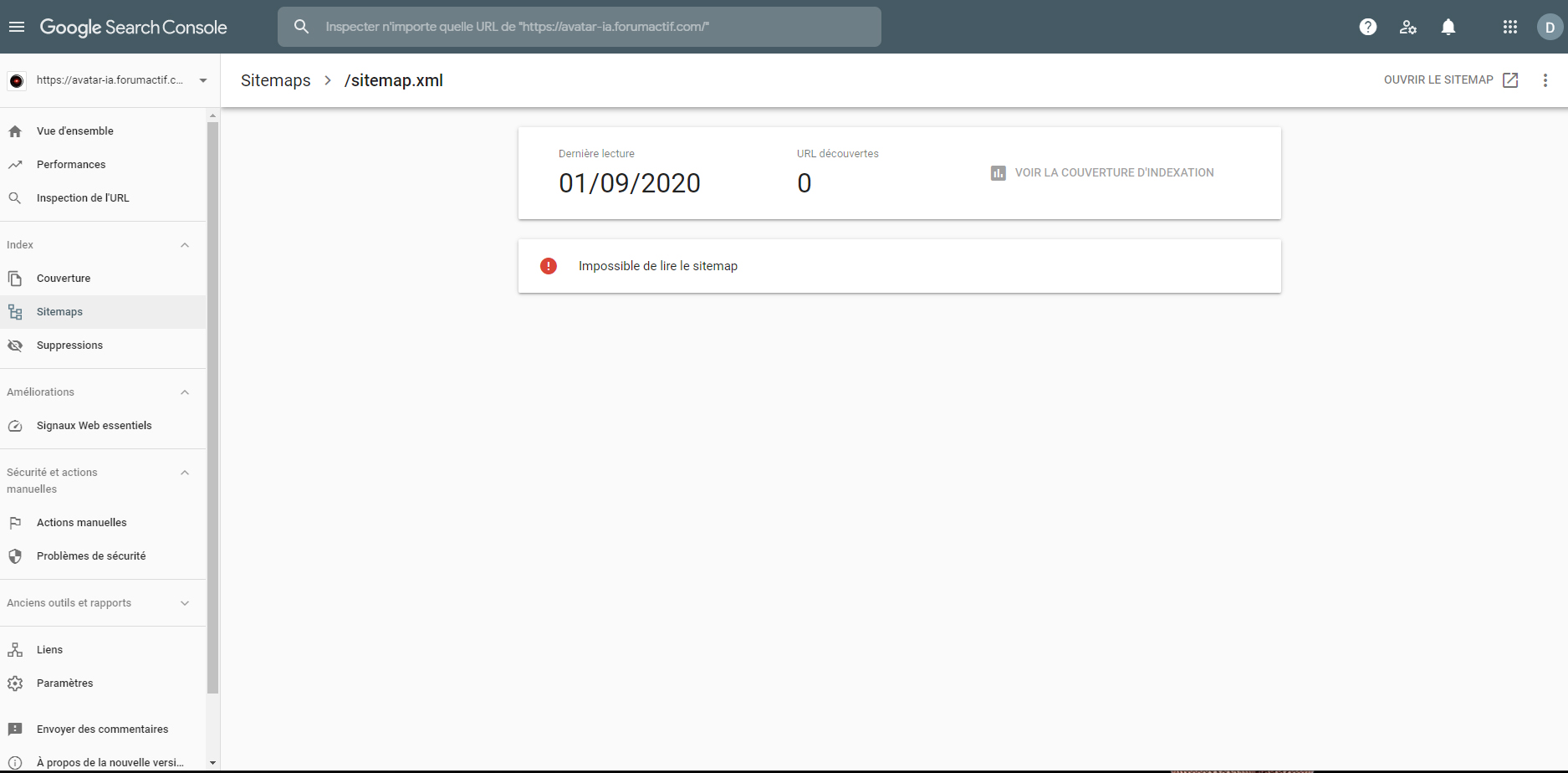The width and height of the screenshot is (1568, 773).
Task: Click the sidebar vertical scrollbar
Action: coord(212,407)
